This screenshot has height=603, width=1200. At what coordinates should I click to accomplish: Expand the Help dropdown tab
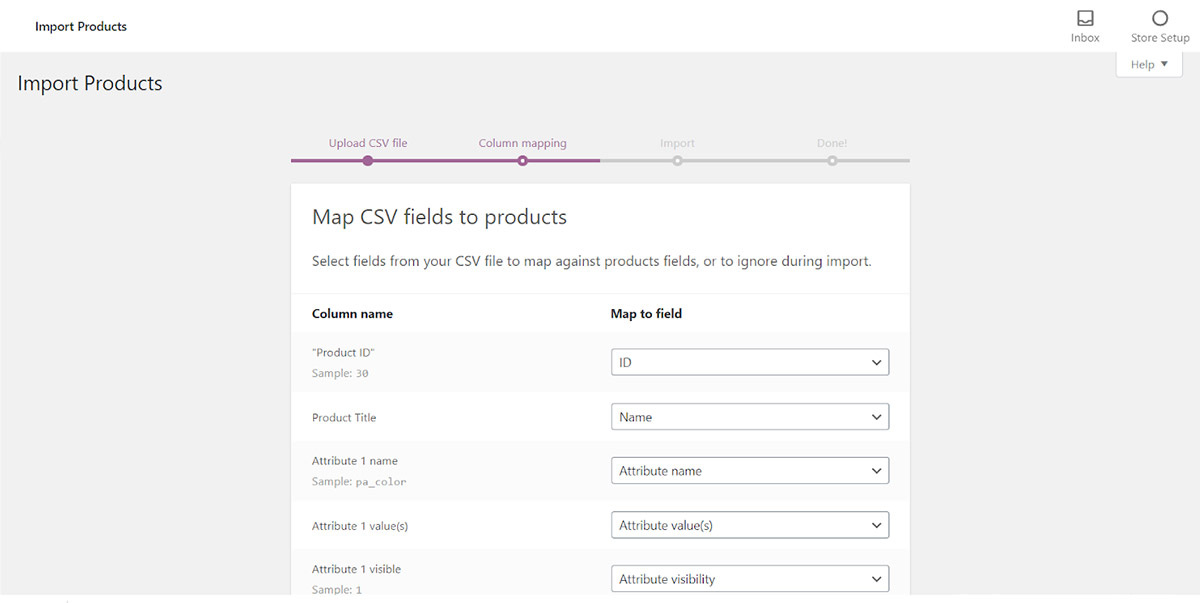[x=1149, y=65]
